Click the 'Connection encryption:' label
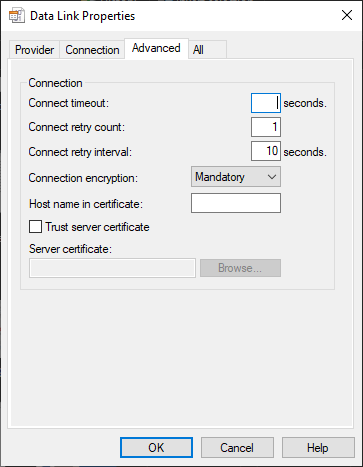 83,178
